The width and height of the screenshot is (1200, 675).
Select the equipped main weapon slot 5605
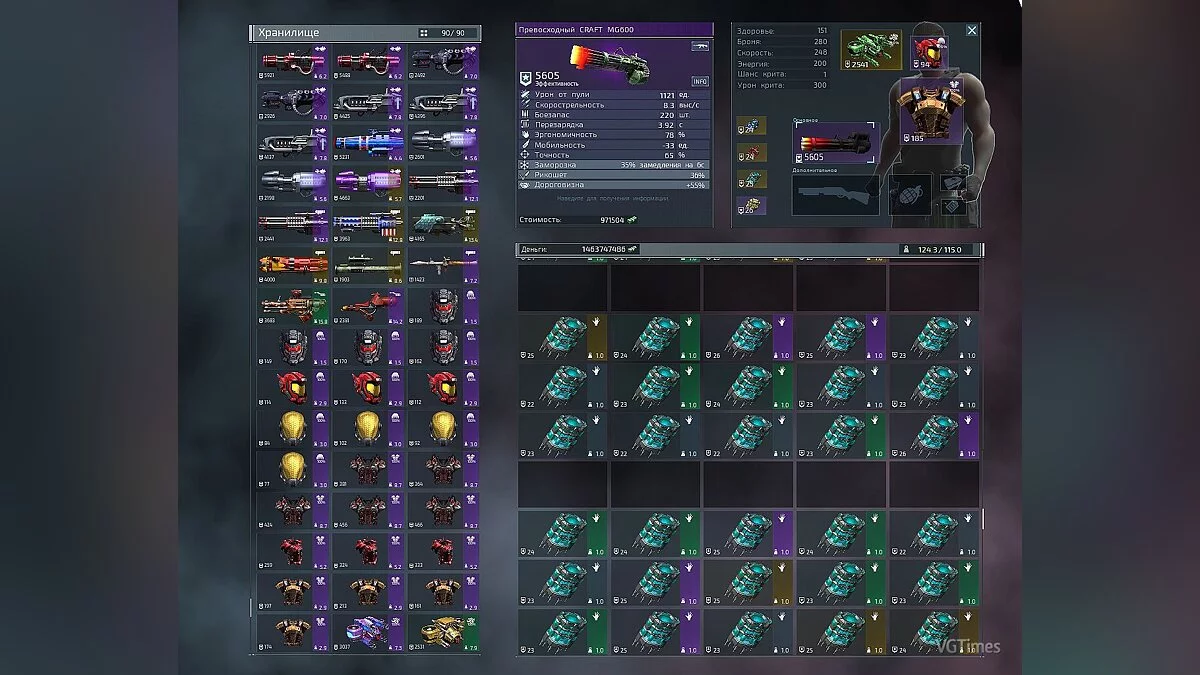coord(835,145)
